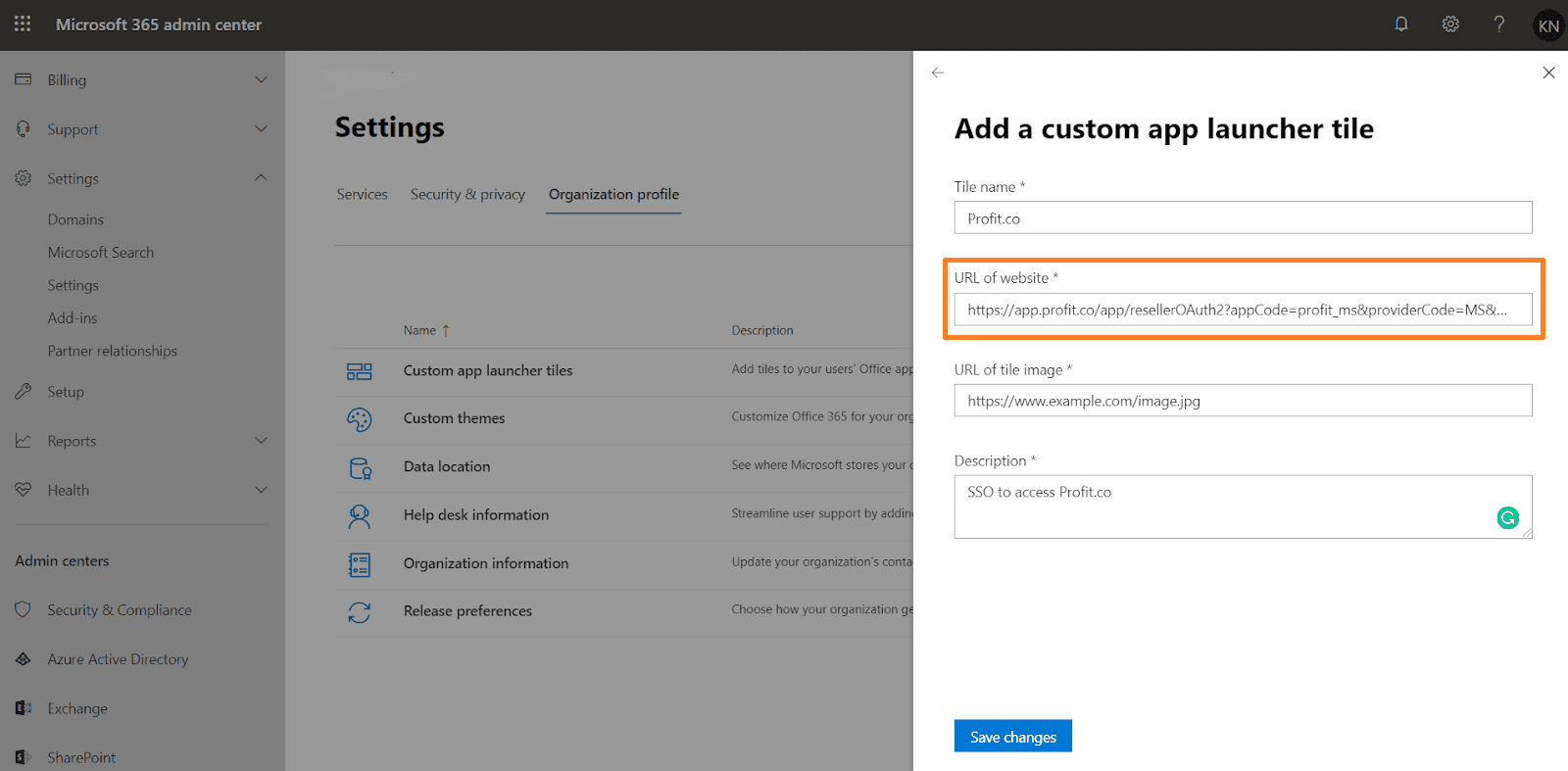
Task: Click the SharePoint icon in admin centers
Action: (24, 757)
